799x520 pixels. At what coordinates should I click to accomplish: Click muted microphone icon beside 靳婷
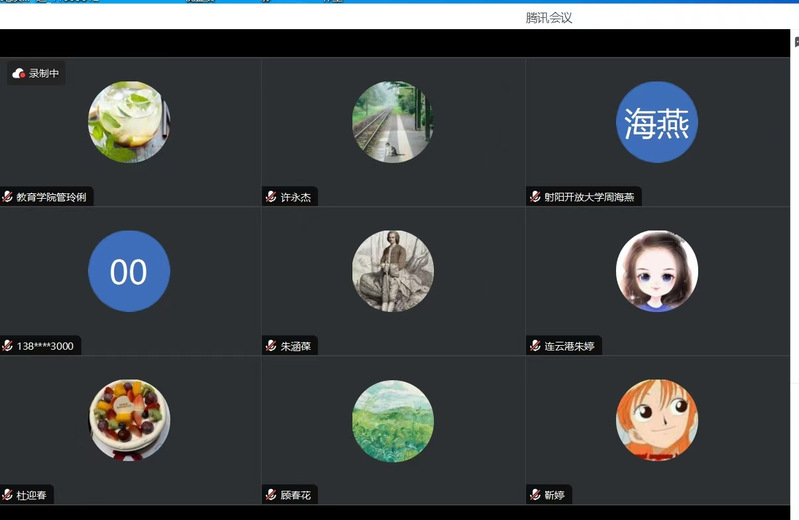535,495
